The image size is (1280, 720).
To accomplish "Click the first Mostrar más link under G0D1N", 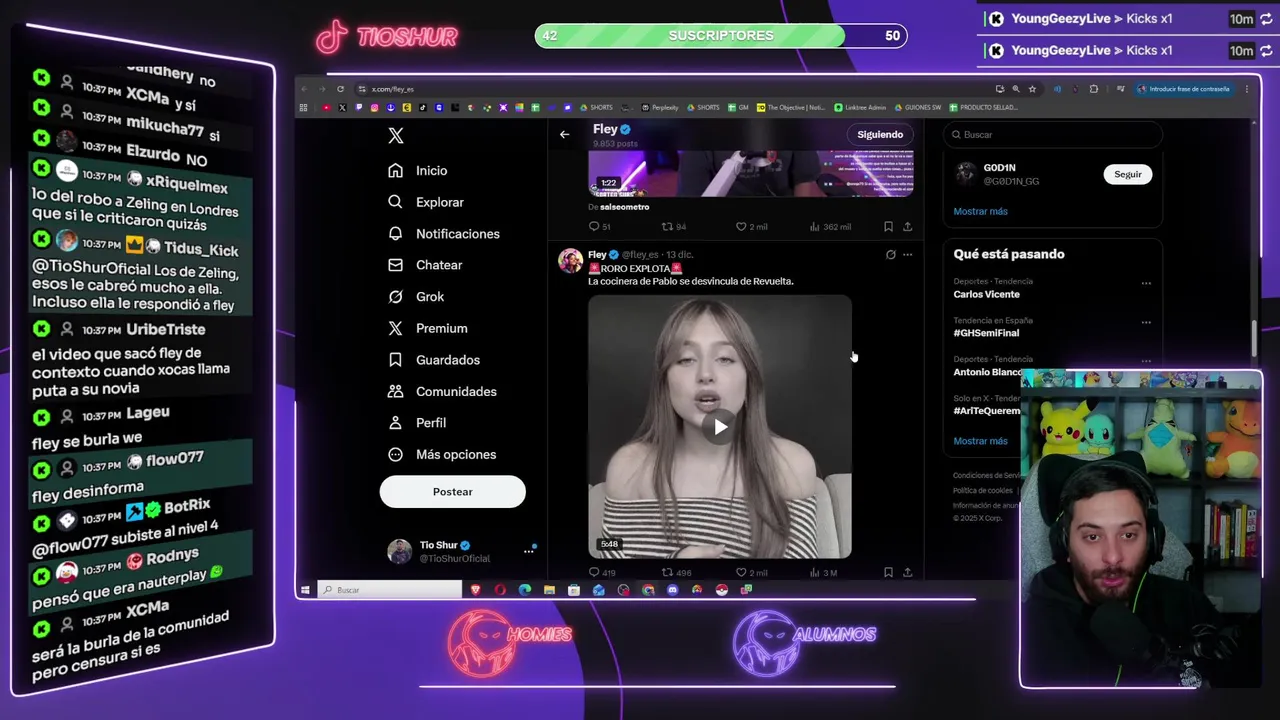I will click(980, 211).
